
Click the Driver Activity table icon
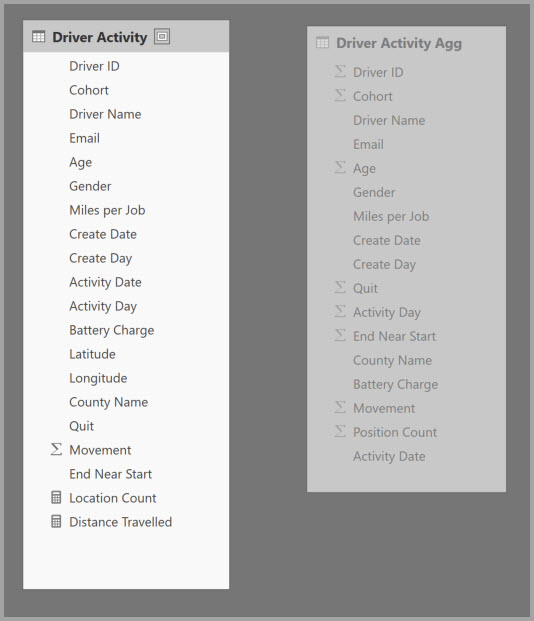[x=38, y=37]
